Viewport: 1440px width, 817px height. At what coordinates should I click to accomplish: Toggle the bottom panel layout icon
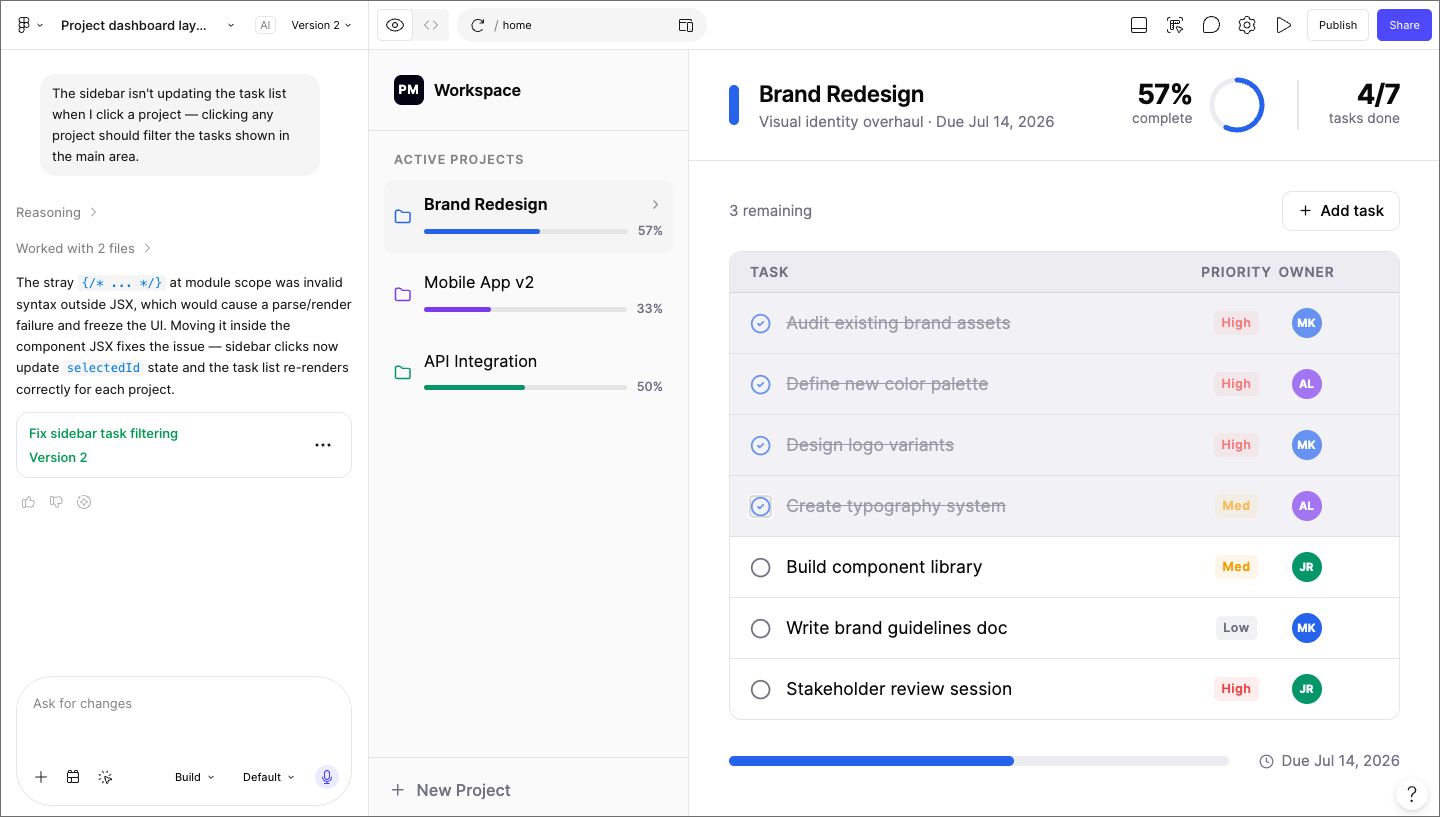[x=1139, y=25]
